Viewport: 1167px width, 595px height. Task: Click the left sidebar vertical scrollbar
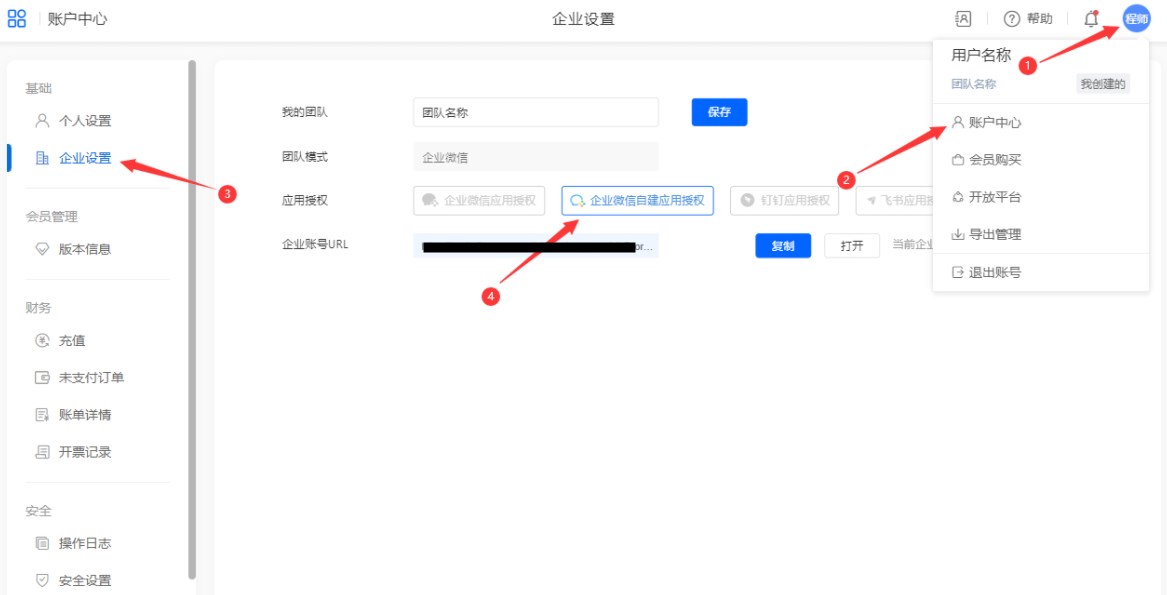[x=192, y=320]
